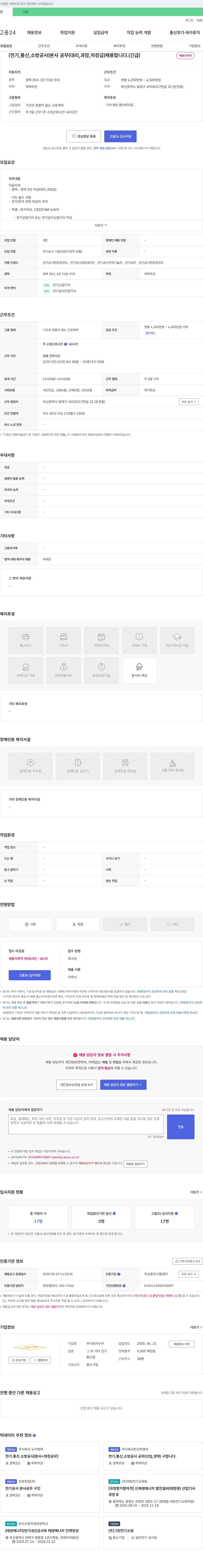Open the 출산휴가·육아휴직 menu
Image resolution: width=203 pixels, height=1568 pixels.
pos(185,32)
